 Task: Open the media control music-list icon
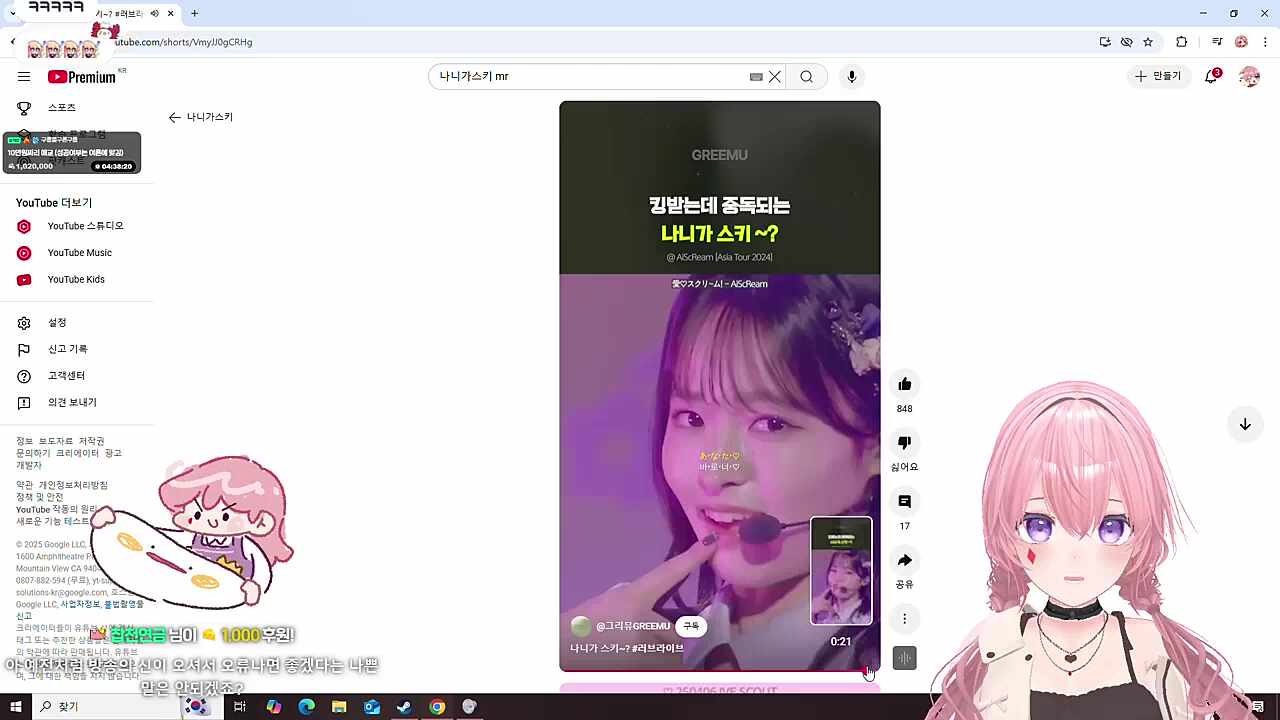tap(1217, 42)
